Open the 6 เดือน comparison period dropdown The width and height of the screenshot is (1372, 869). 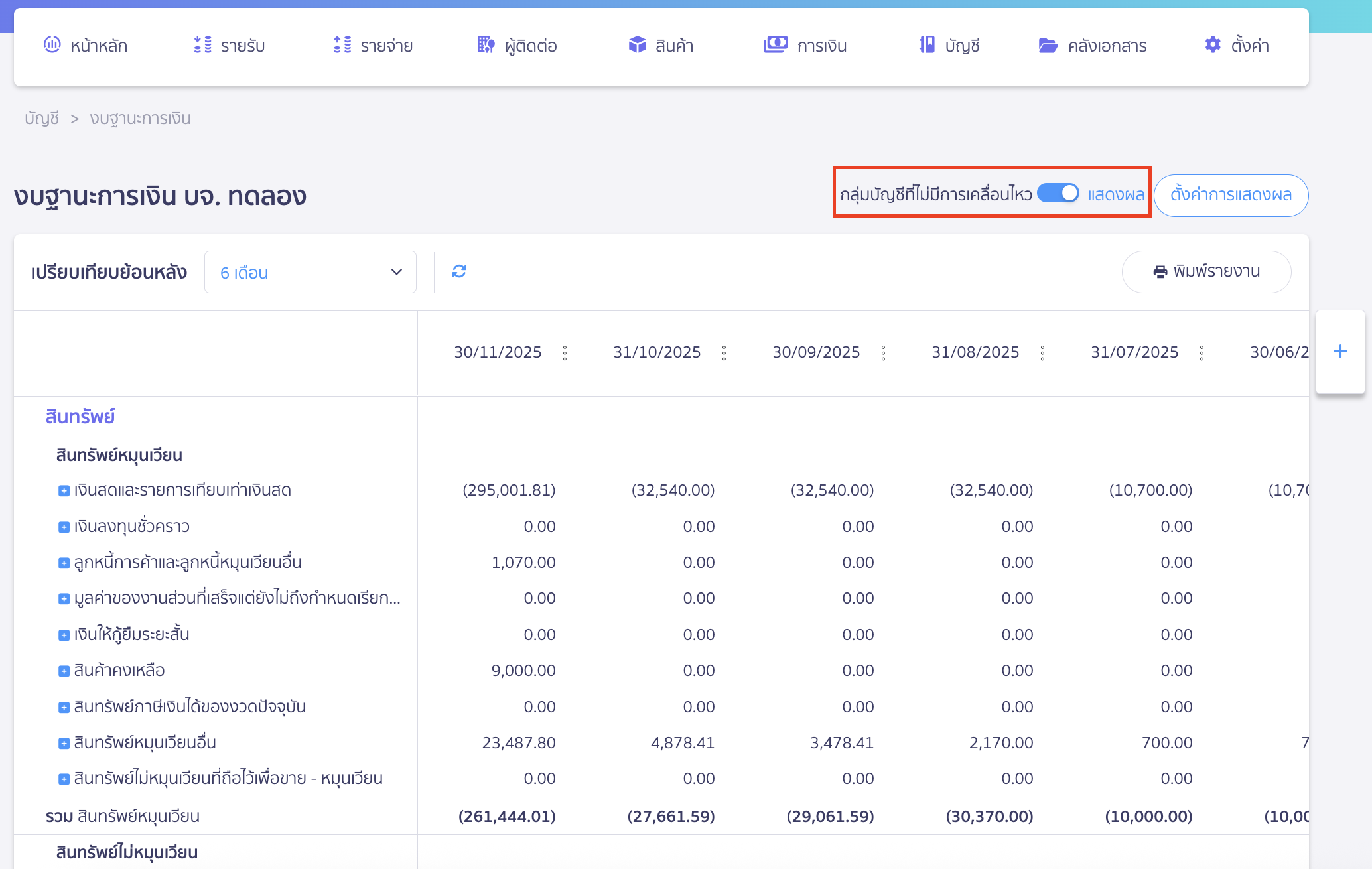click(310, 272)
